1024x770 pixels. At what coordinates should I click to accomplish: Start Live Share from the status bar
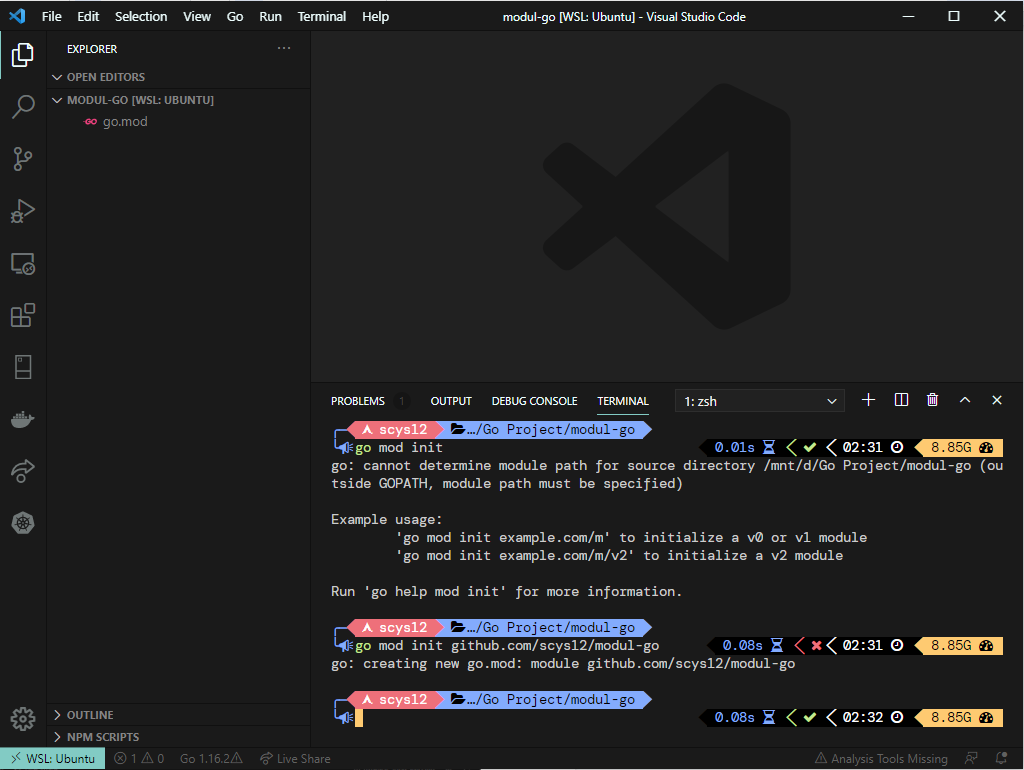pos(295,759)
